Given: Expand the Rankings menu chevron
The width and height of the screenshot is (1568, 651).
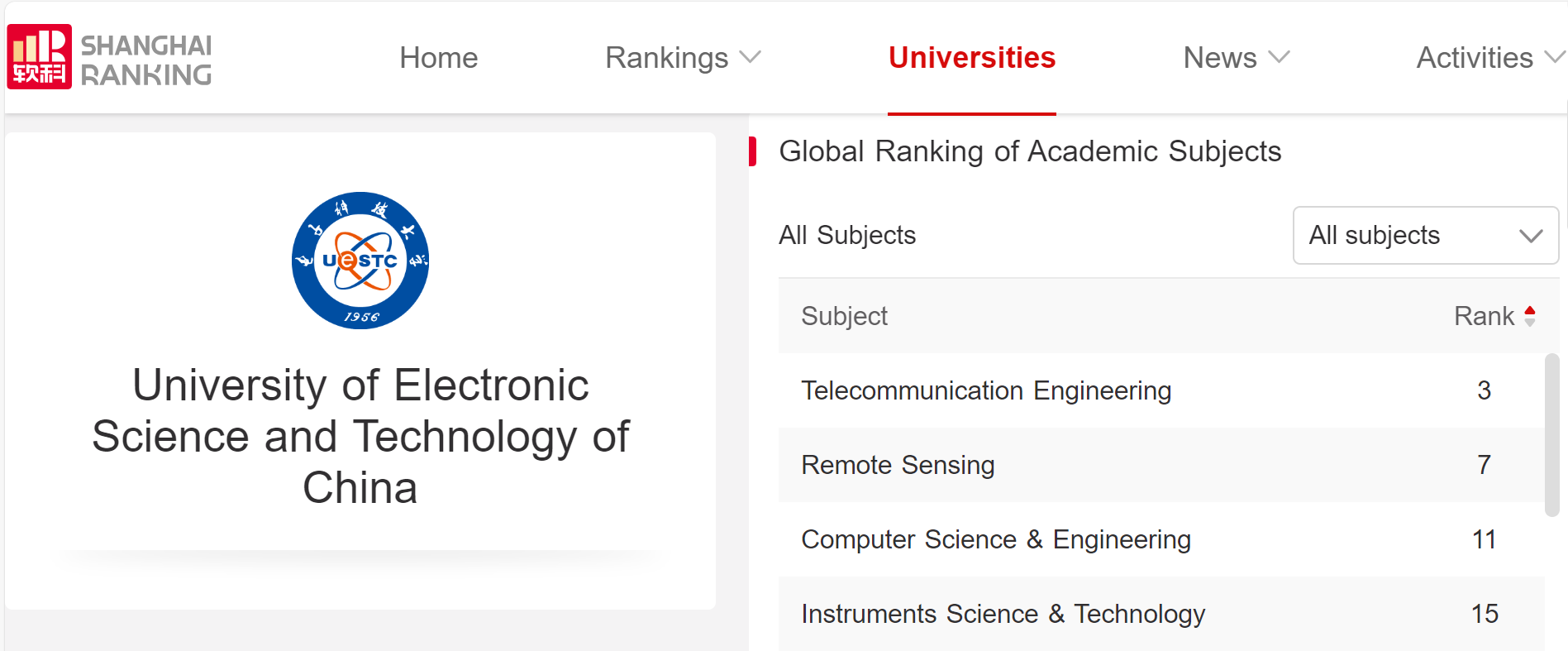Looking at the screenshot, I should 750,57.
